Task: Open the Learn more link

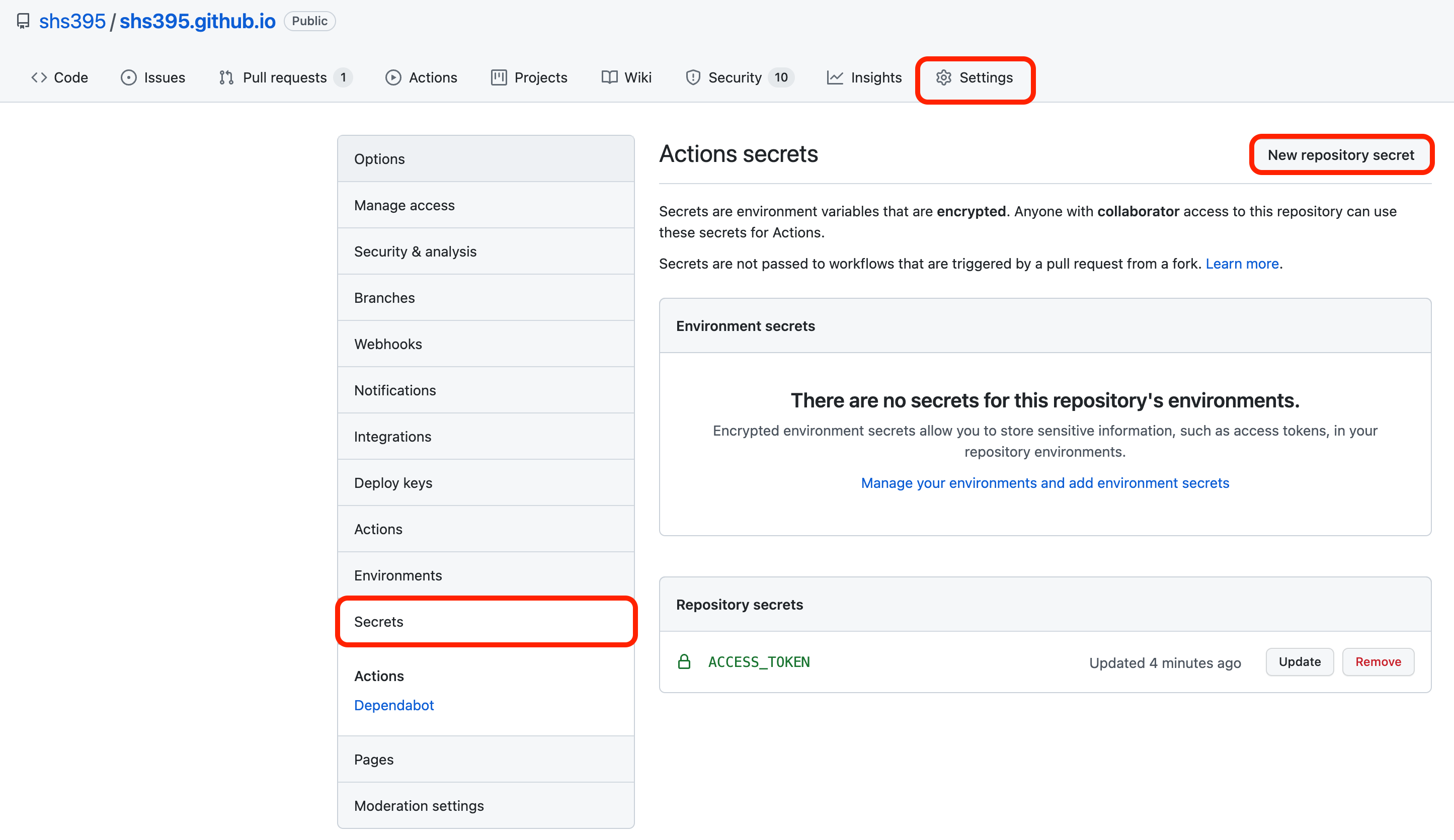Action: pos(1242,264)
